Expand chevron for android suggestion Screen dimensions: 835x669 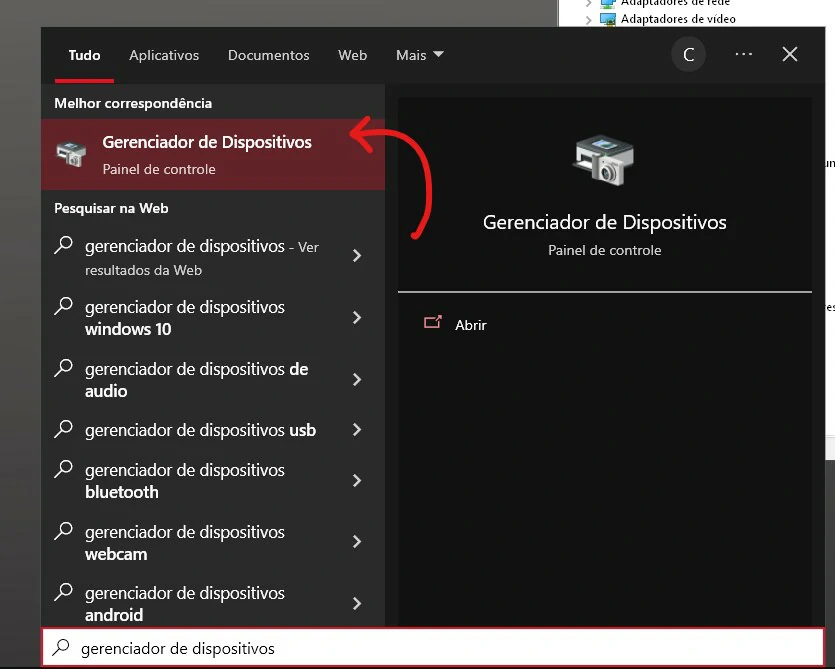pos(357,603)
